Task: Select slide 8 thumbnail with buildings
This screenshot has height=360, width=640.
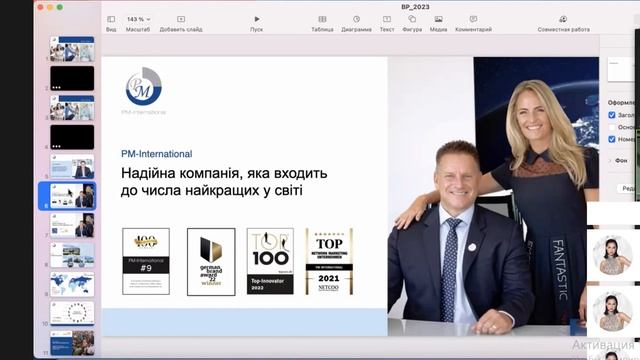Action: click(72, 255)
